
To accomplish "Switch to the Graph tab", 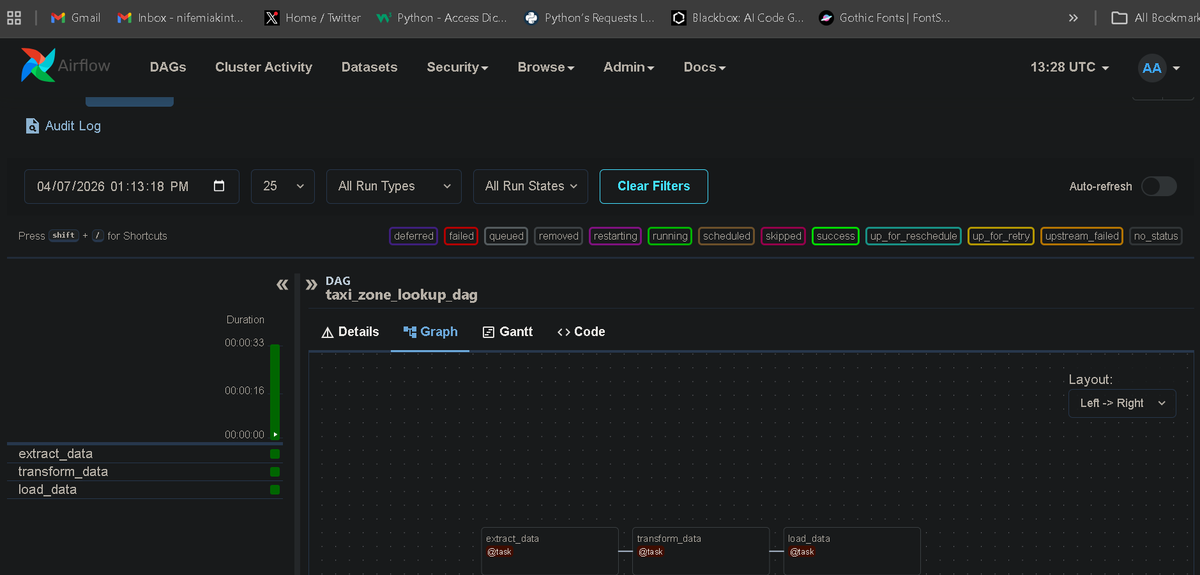I will 430,331.
